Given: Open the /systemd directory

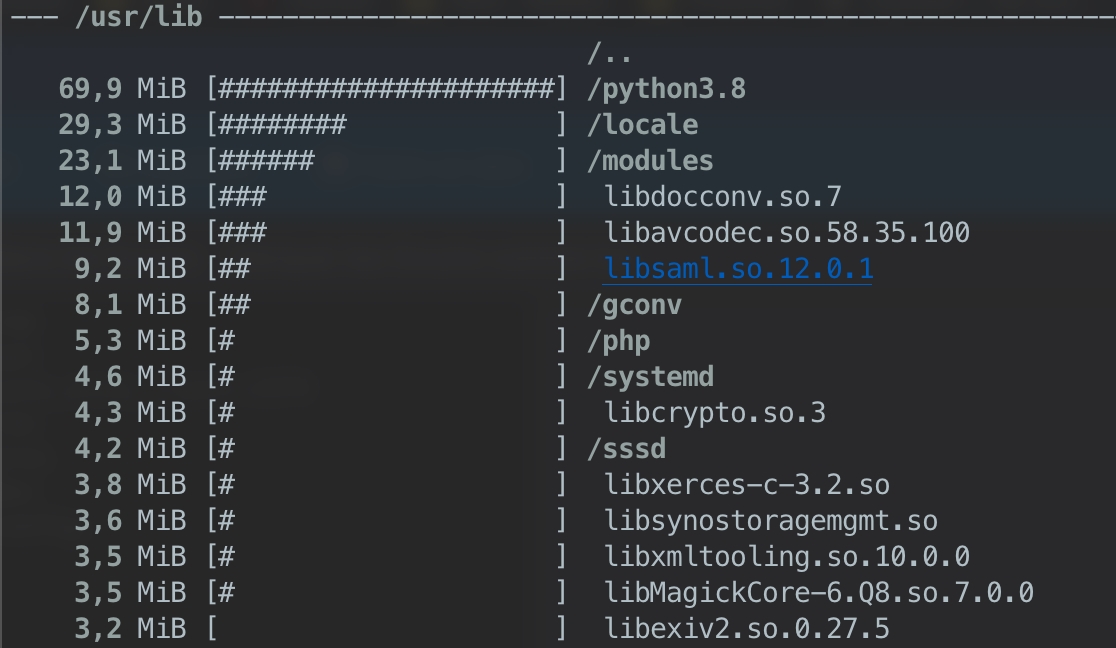Looking at the screenshot, I should pyautogui.click(x=651, y=377).
